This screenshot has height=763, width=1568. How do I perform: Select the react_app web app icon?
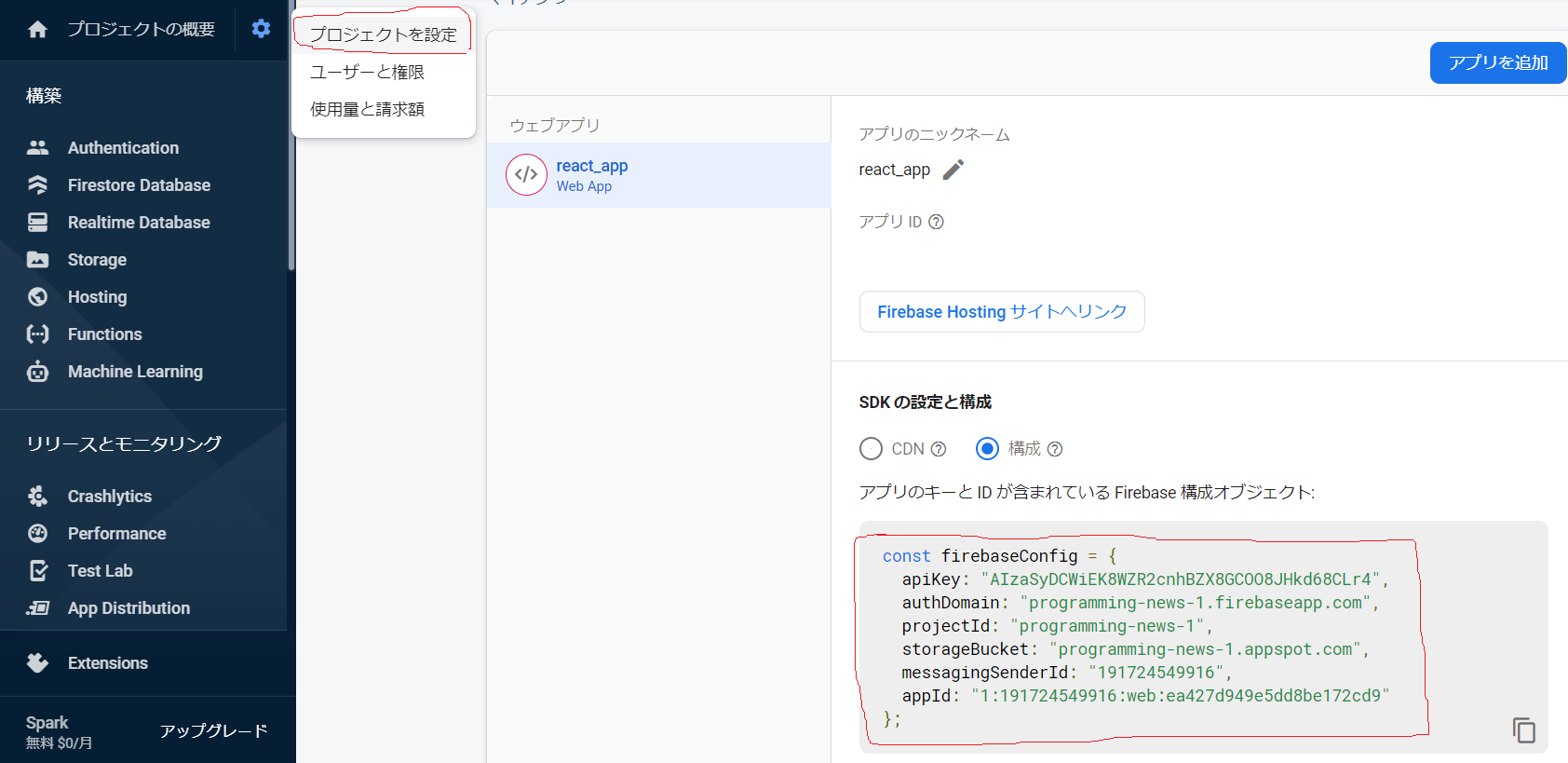(x=526, y=175)
